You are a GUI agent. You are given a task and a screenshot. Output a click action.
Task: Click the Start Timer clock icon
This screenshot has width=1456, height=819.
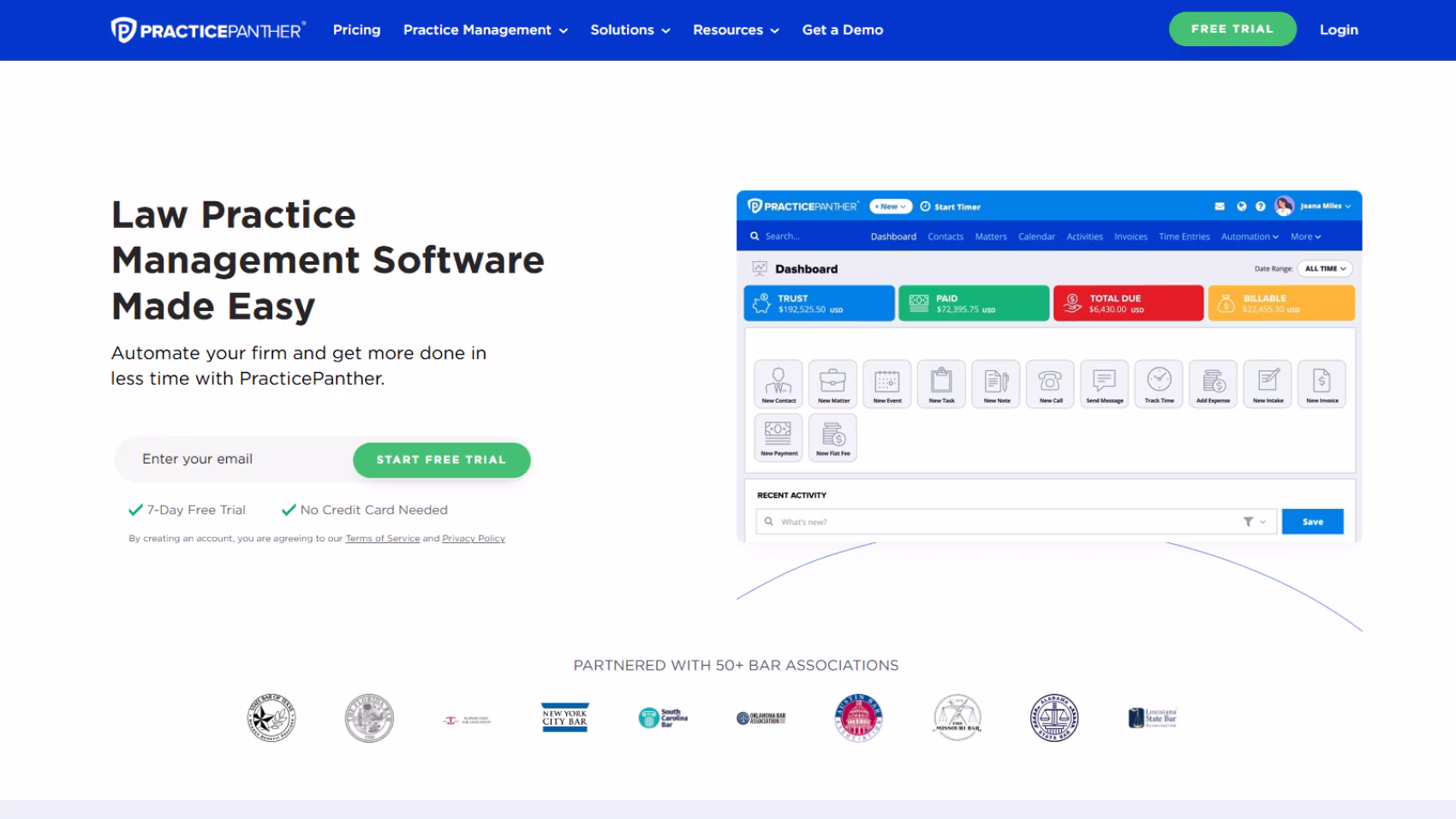point(925,206)
